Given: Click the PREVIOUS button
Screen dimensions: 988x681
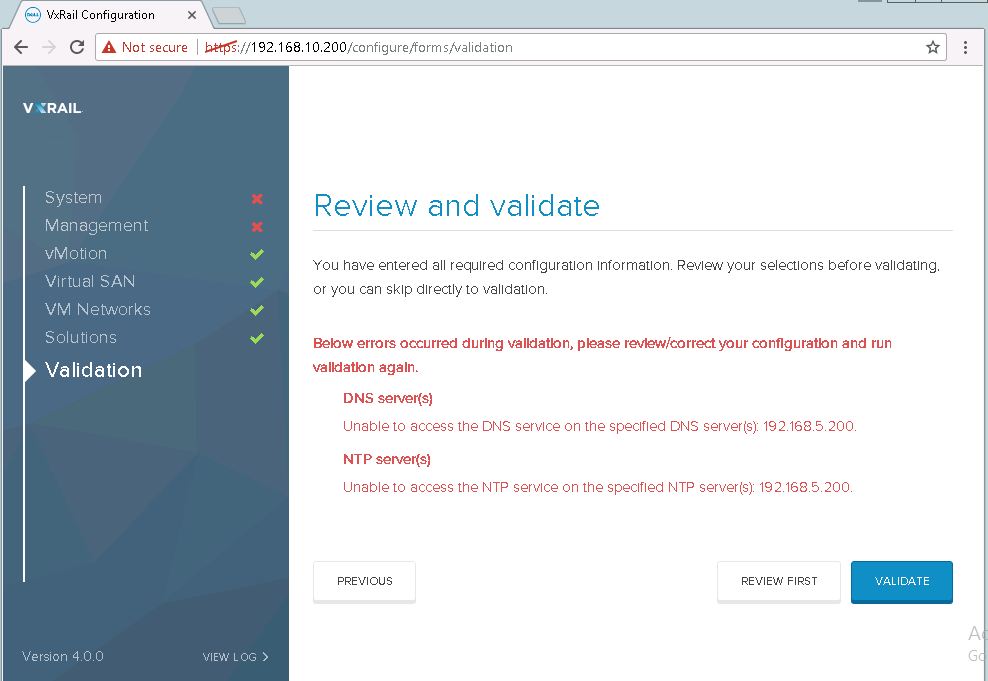Looking at the screenshot, I should pos(364,581).
